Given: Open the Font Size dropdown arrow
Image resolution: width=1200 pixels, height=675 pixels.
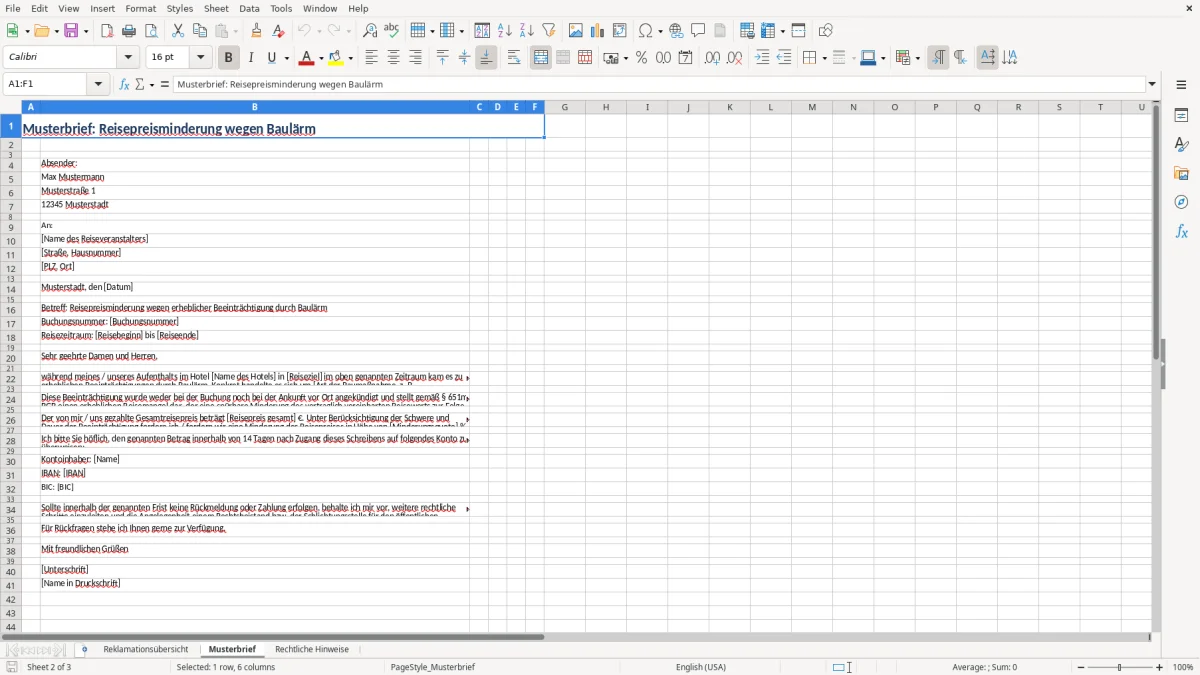Looking at the screenshot, I should [201, 58].
